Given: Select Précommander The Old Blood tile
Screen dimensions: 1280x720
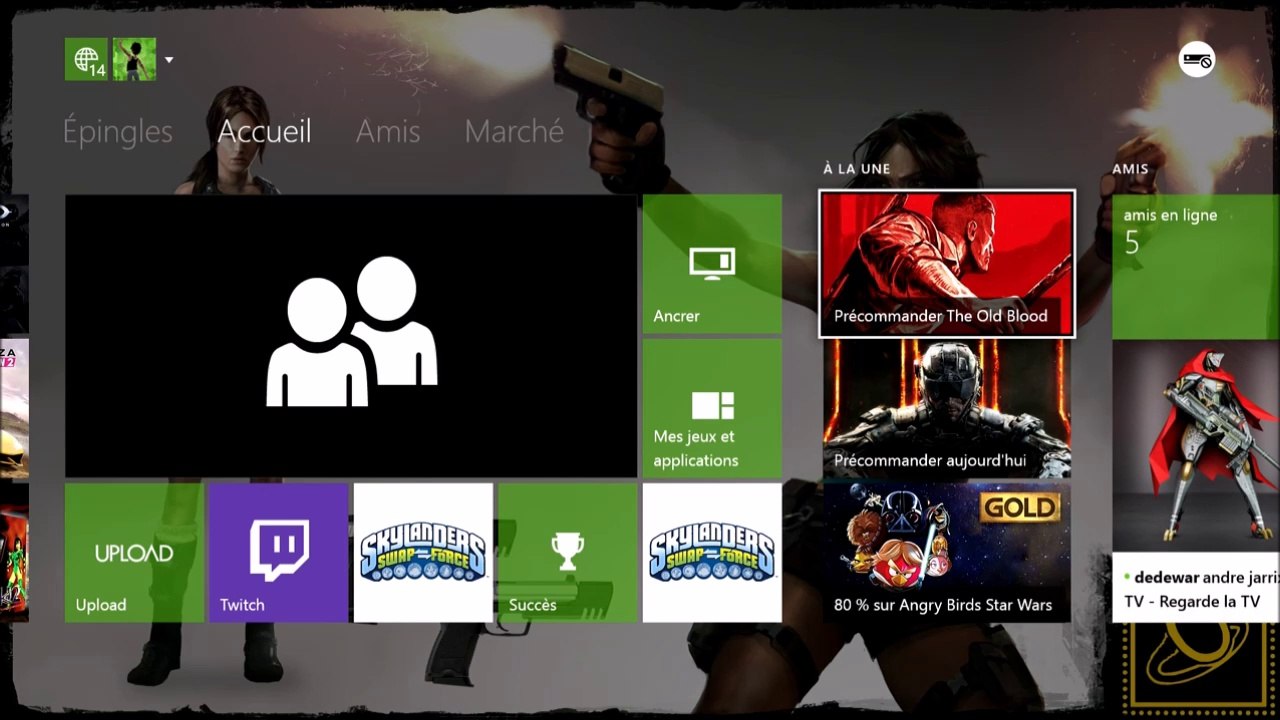Looking at the screenshot, I should coord(947,264).
